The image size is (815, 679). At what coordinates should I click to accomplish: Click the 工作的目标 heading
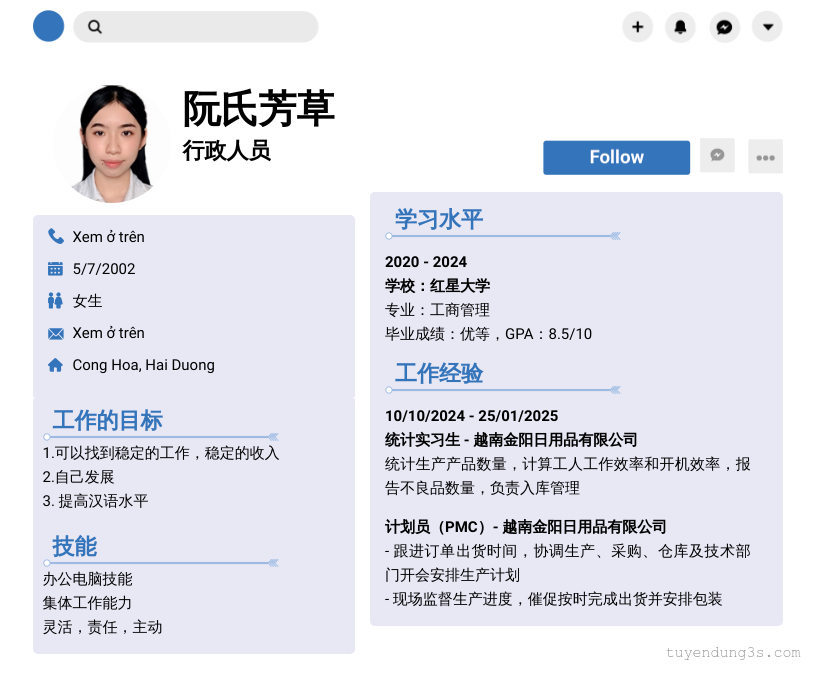tap(108, 420)
